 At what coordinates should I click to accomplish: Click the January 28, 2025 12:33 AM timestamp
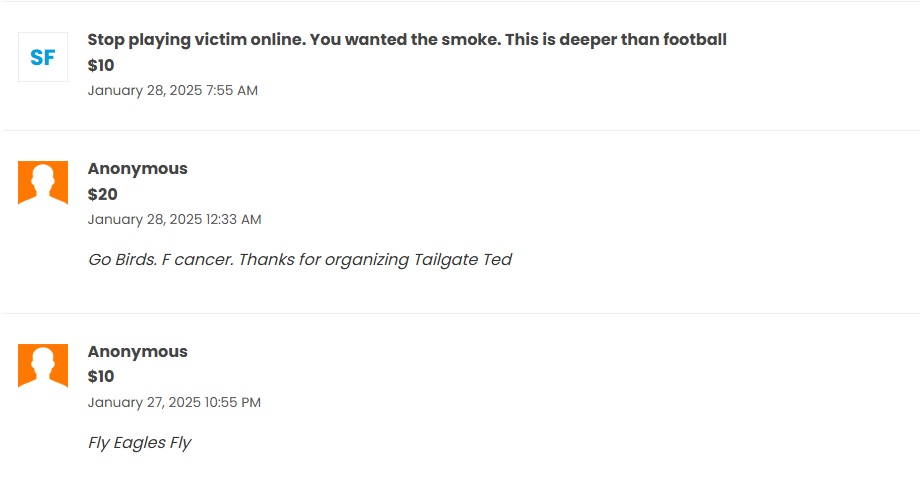174,220
